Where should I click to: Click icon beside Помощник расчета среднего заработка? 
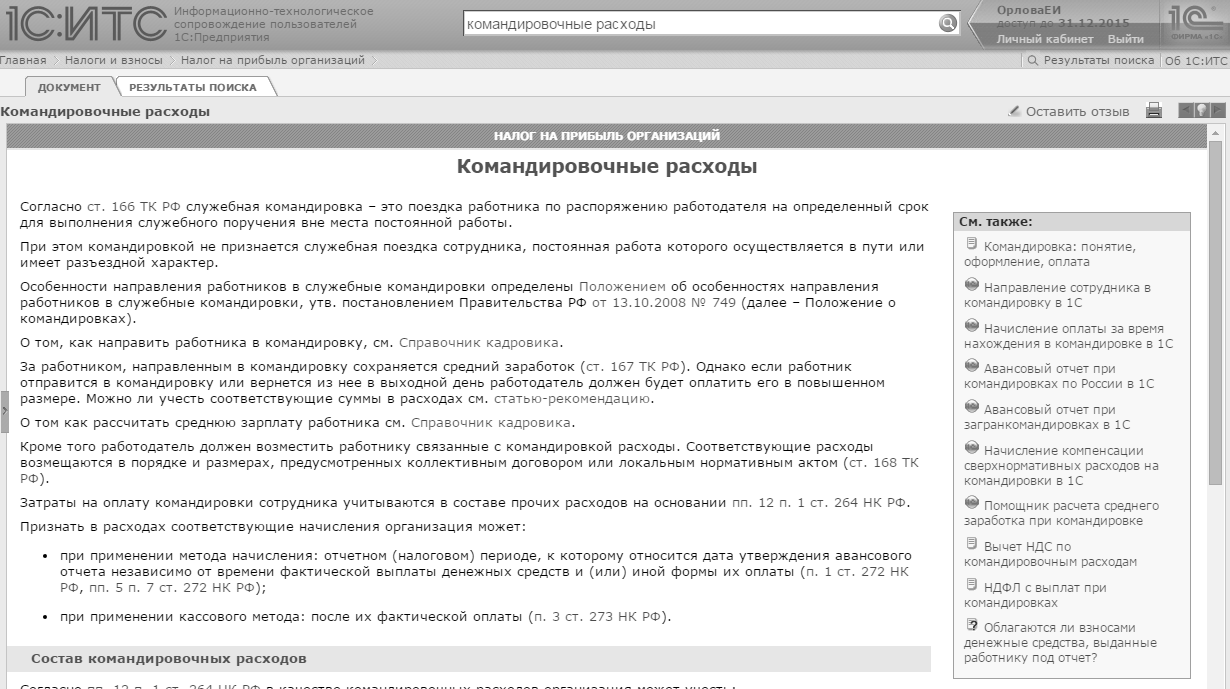point(971,504)
